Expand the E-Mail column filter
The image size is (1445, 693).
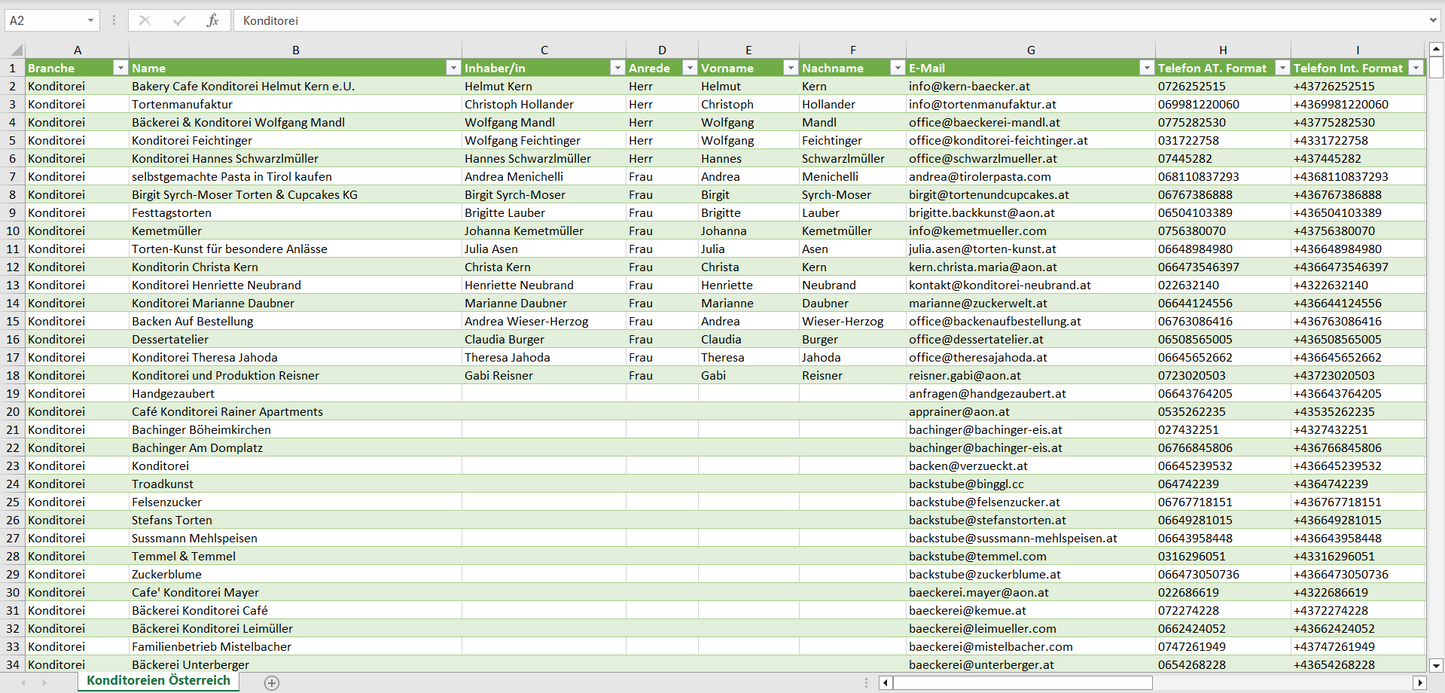point(1146,68)
